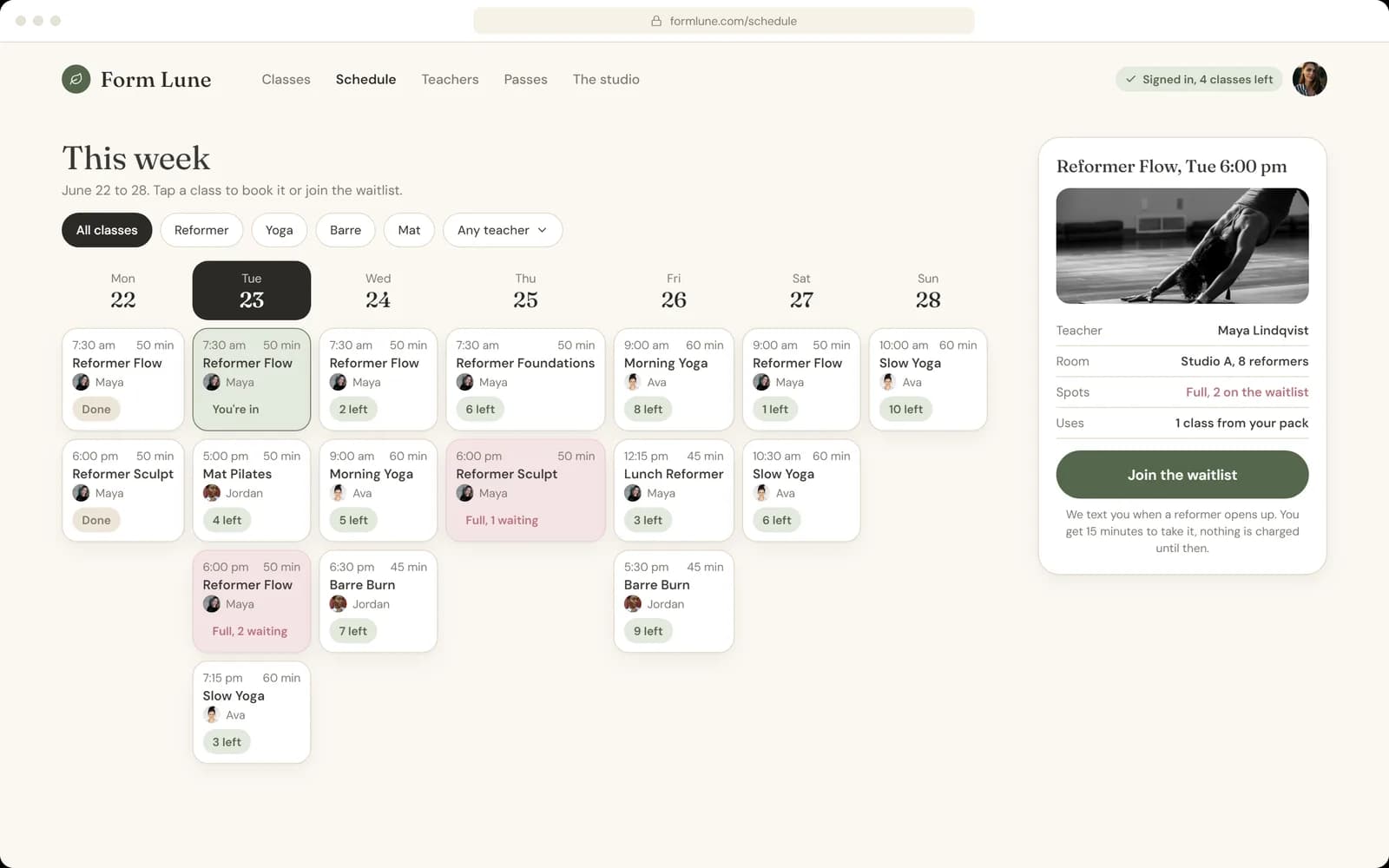
Task: Click Maya's avatar on Reformer Foundations card
Action: pyautogui.click(x=464, y=382)
